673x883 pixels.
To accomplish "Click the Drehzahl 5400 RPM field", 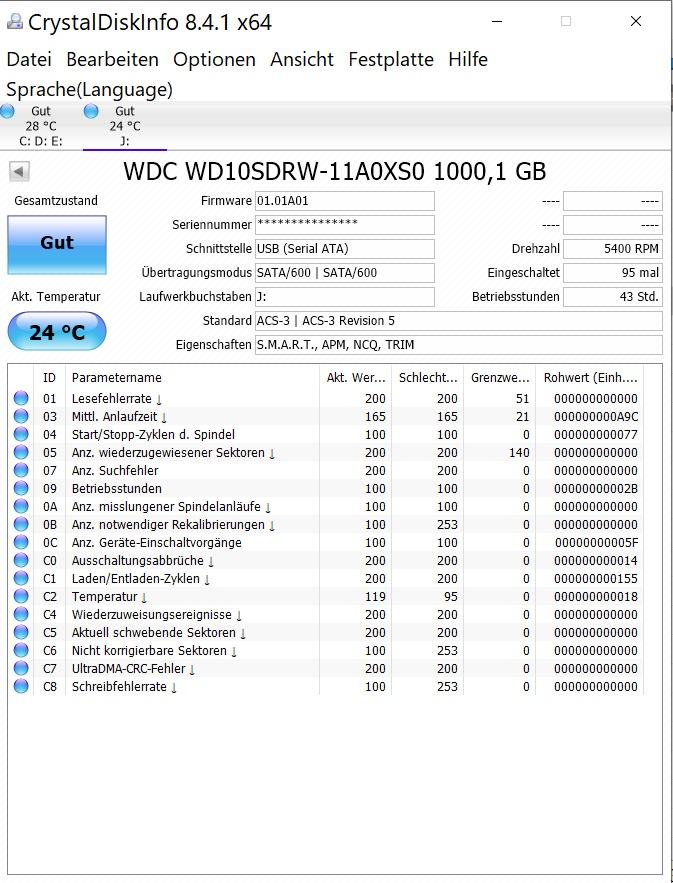I will click(613, 249).
